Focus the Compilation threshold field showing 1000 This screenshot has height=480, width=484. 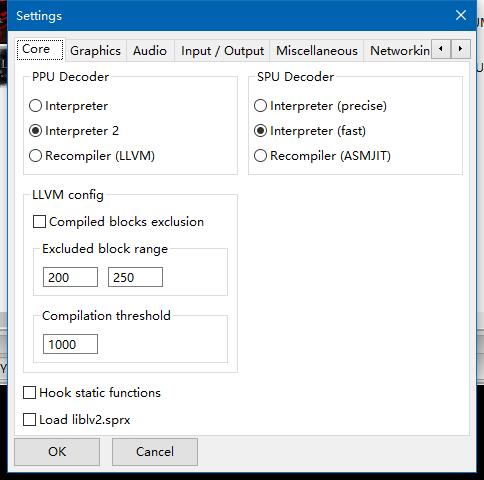(70, 344)
